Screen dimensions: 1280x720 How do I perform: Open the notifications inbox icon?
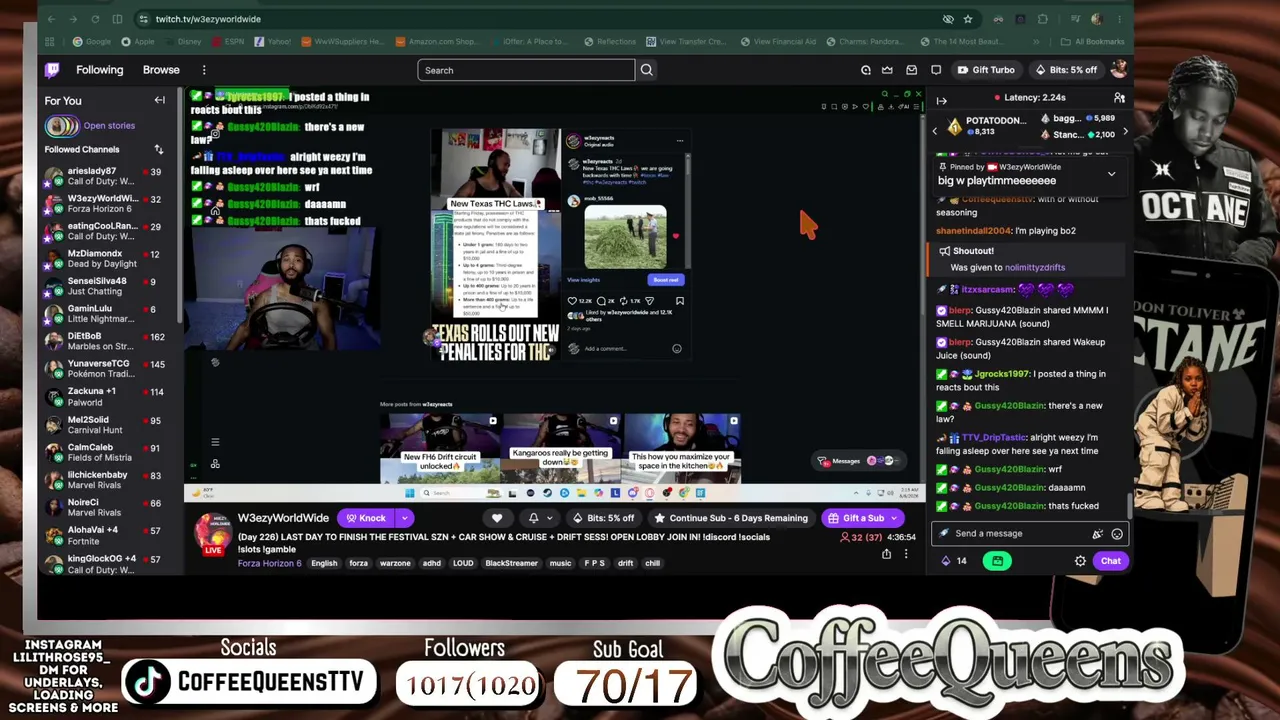[x=911, y=70]
